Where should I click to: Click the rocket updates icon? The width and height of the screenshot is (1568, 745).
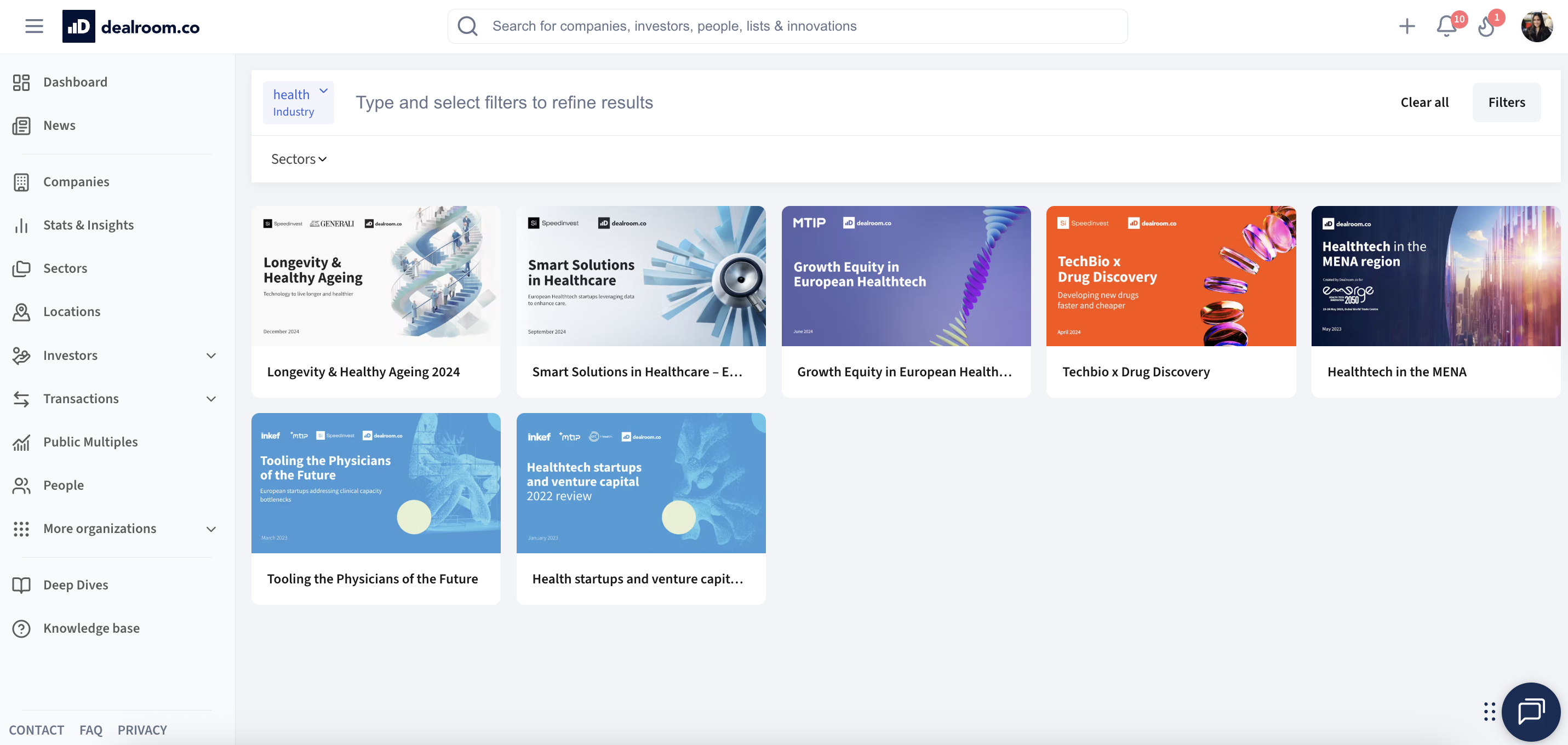[1486, 27]
